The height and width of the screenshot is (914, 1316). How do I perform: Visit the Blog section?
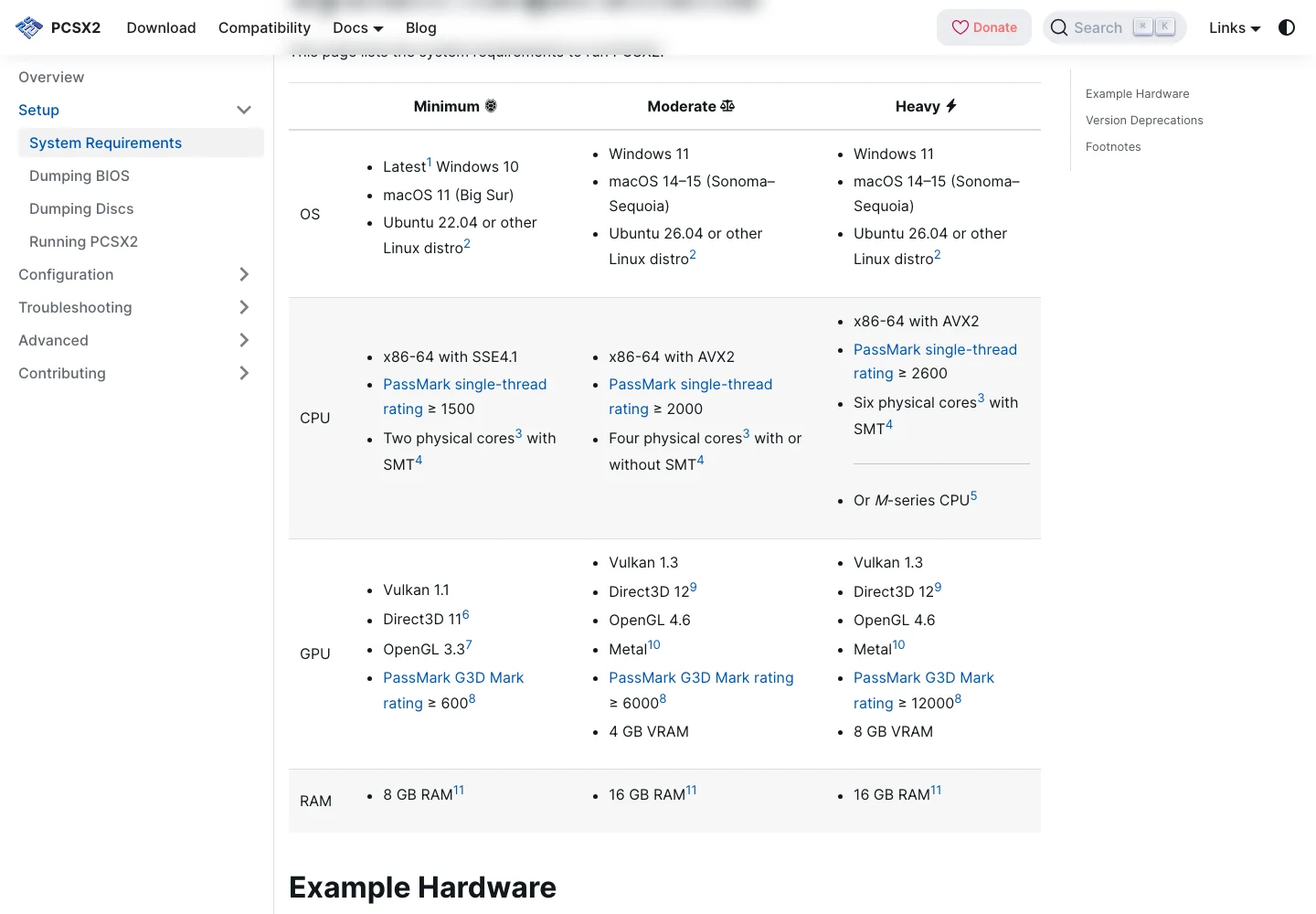click(421, 27)
